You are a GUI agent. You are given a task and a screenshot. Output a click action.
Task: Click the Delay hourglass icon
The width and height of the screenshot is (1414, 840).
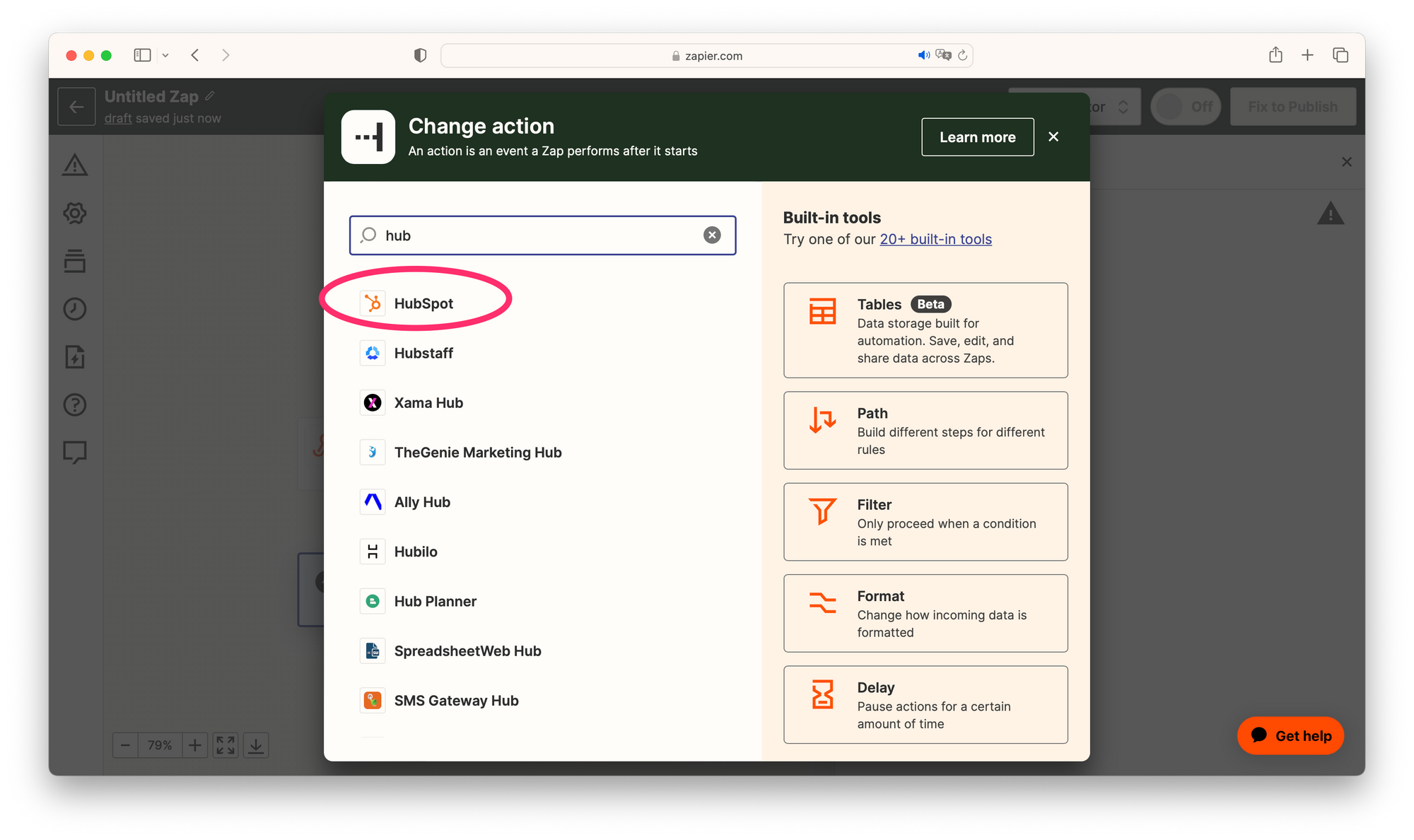coord(822,694)
